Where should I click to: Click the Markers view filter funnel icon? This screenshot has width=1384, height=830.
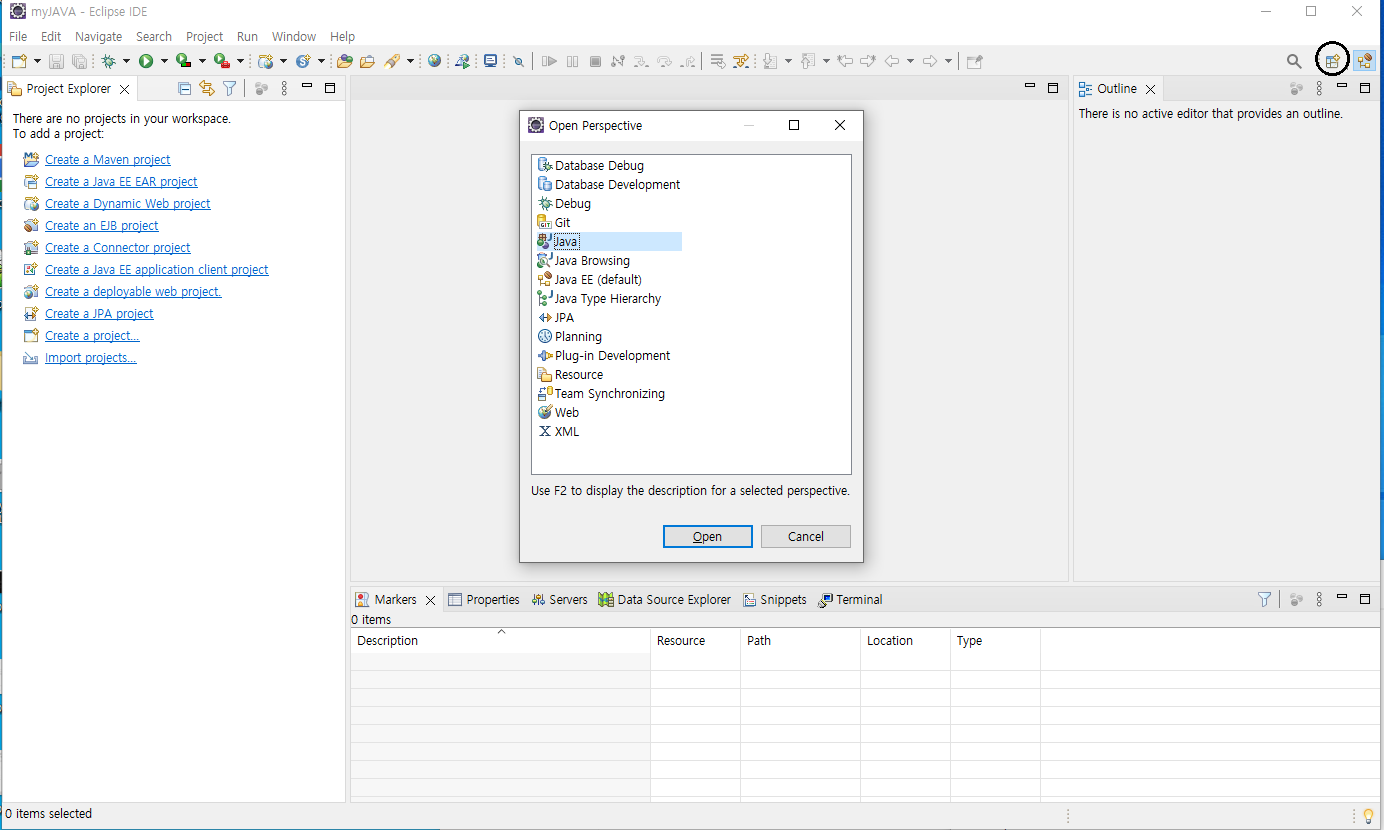click(x=1264, y=599)
